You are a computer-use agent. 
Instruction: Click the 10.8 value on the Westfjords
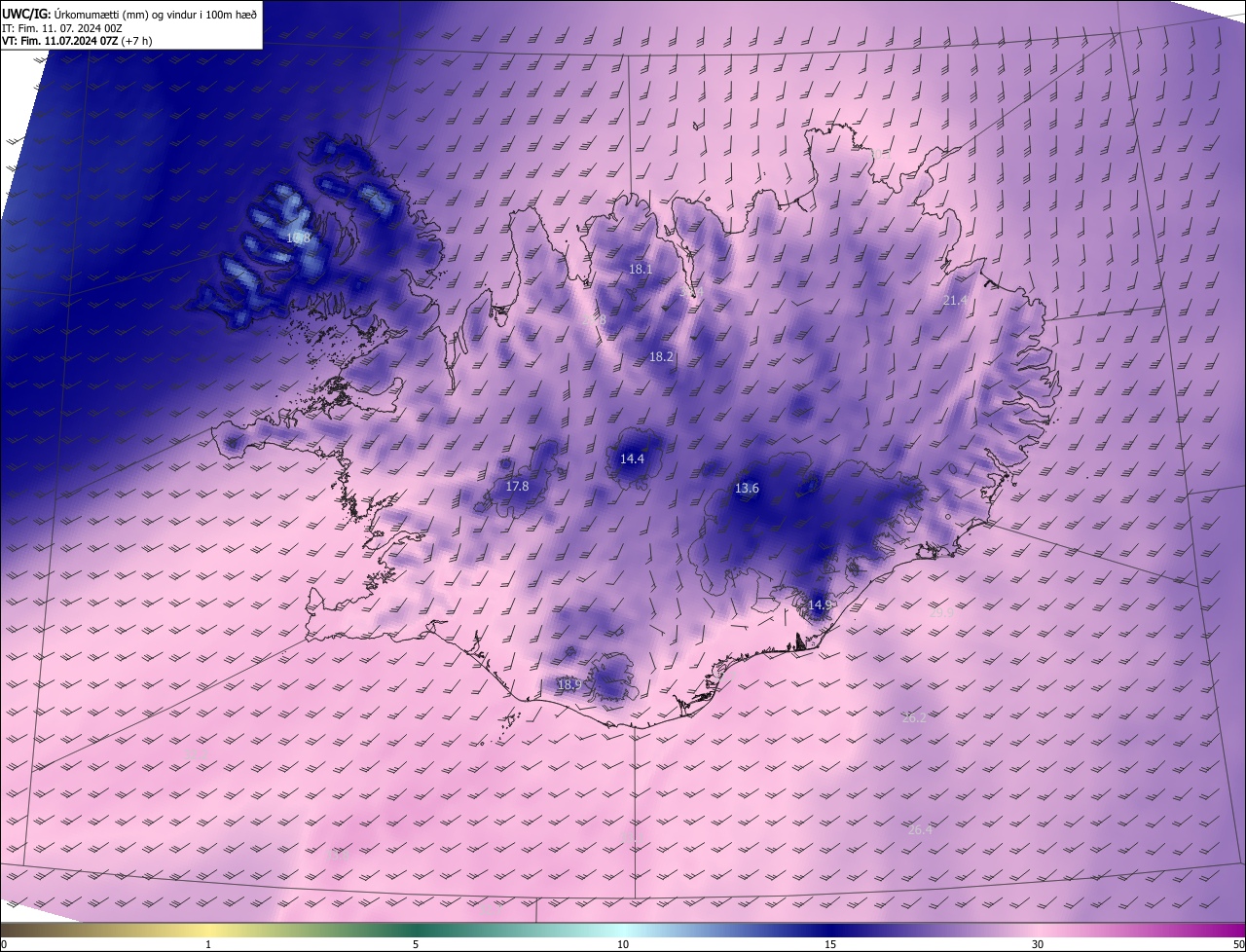299,238
